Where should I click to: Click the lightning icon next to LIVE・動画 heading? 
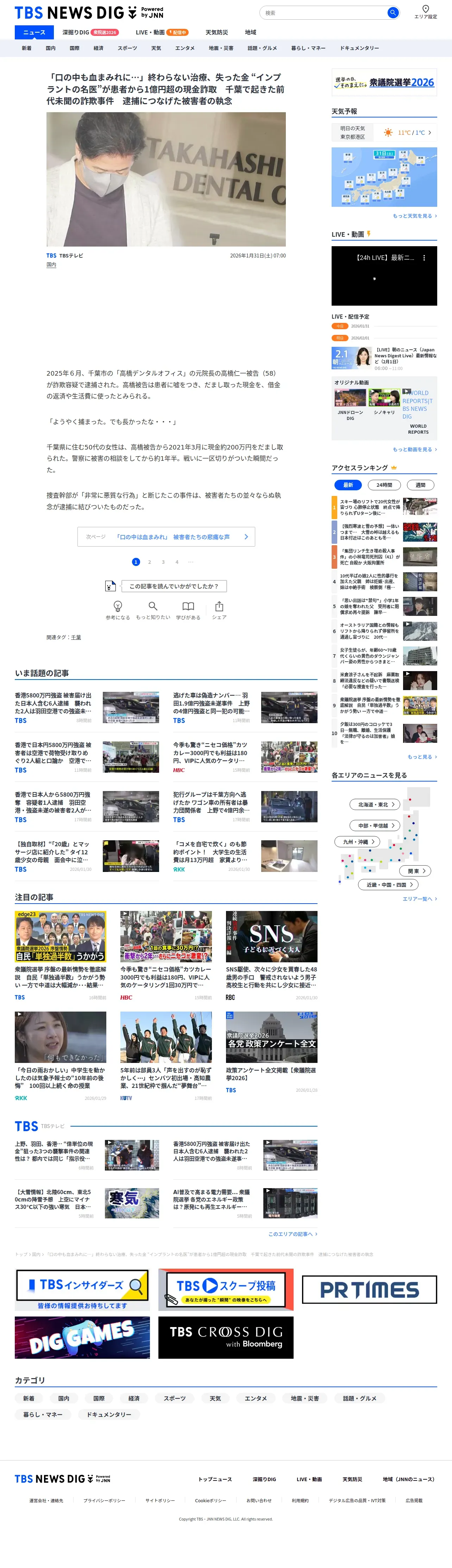(369, 234)
